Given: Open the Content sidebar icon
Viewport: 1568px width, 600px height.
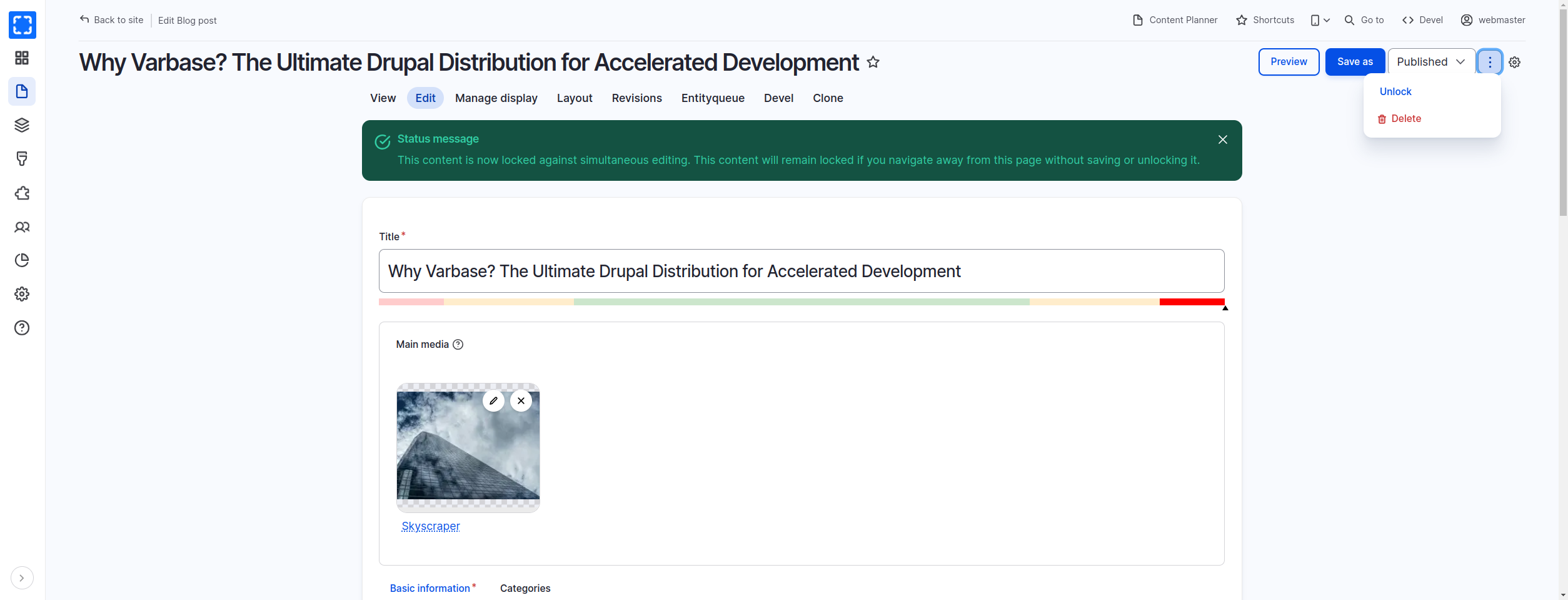Looking at the screenshot, I should (x=22, y=91).
